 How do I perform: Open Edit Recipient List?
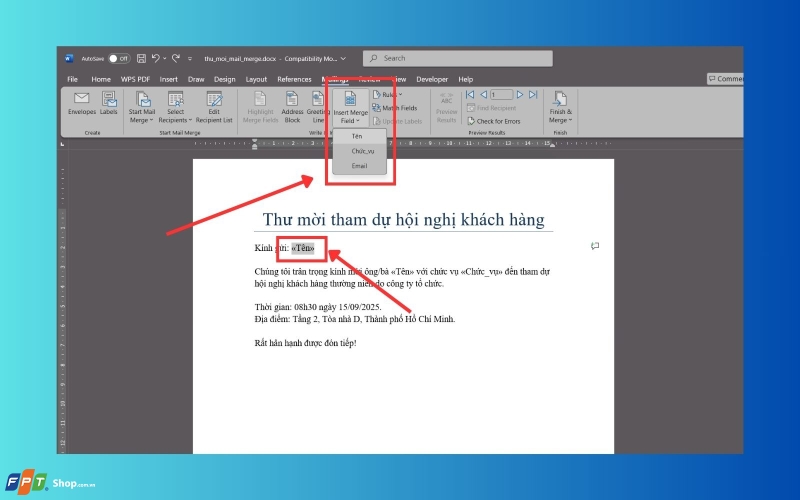click(214, 108)
